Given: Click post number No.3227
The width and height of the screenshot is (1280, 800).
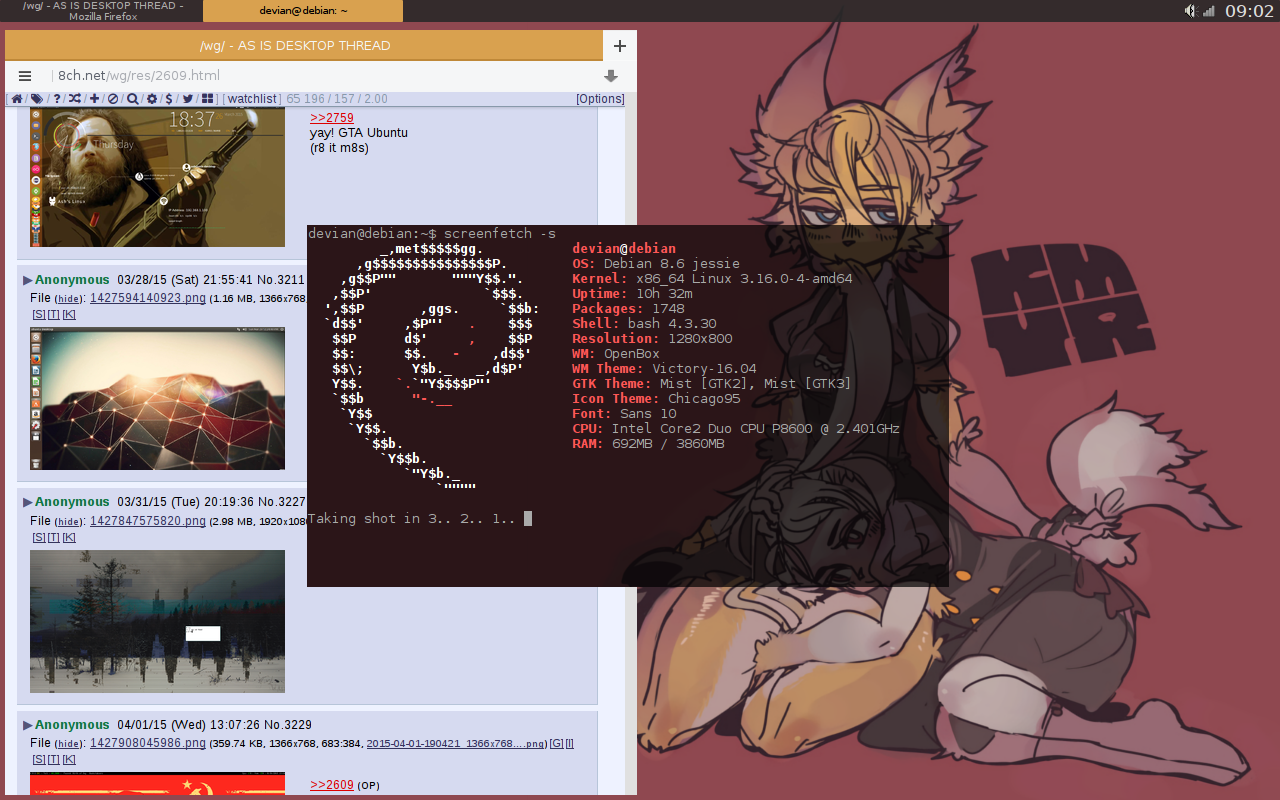Looking at the screenshot, I should [x=282, y=502].
